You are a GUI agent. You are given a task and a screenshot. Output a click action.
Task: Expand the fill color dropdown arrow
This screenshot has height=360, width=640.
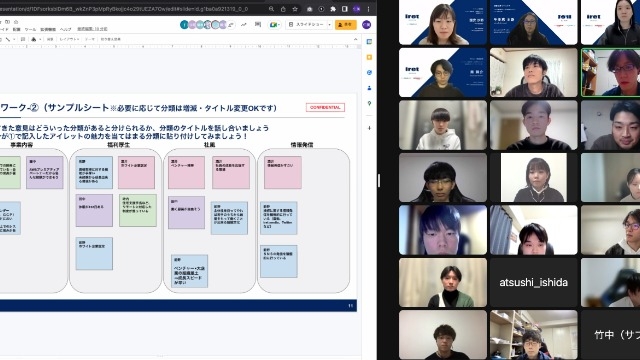40,39
